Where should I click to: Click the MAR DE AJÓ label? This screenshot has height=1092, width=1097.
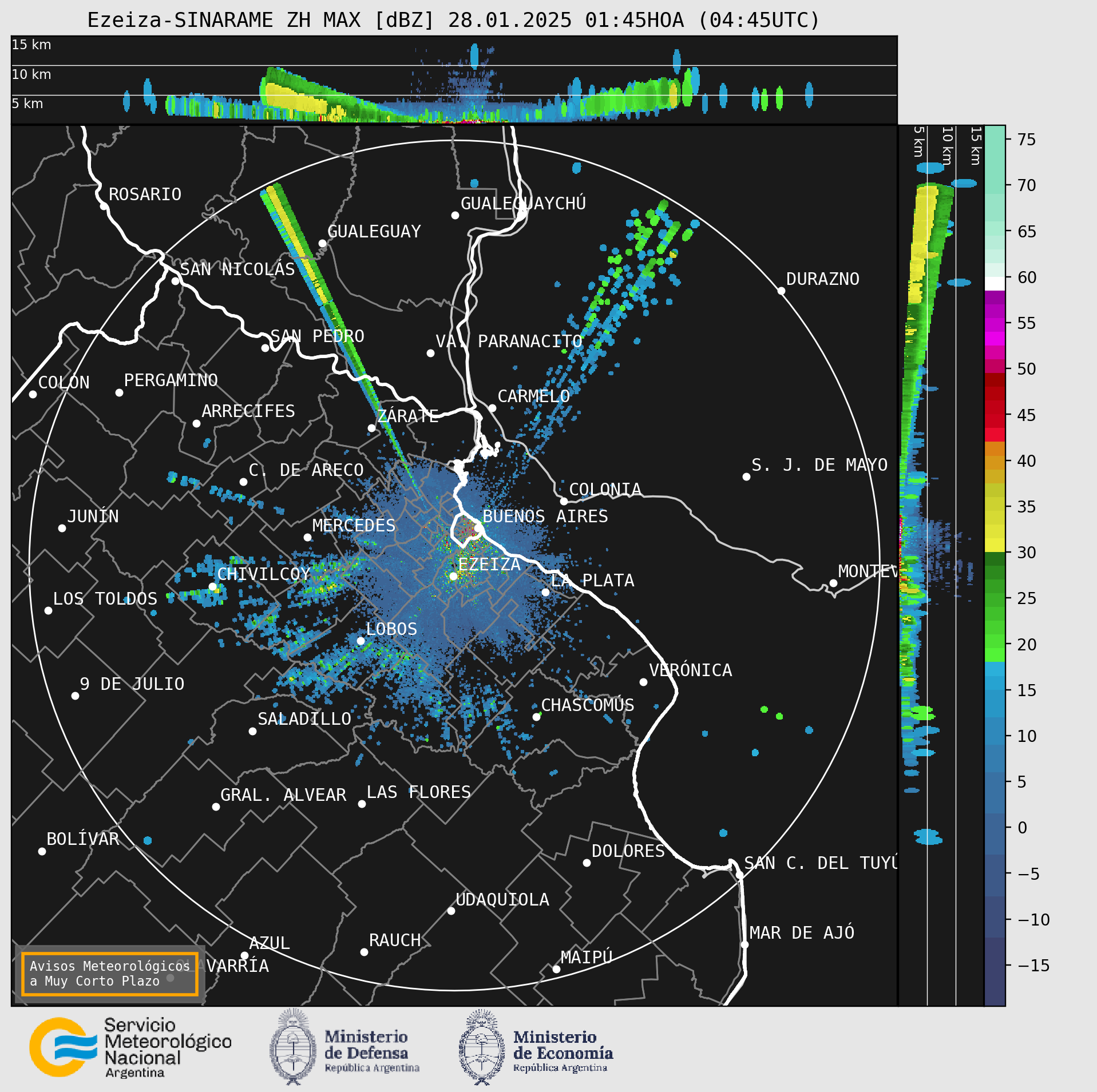pos(802,932)
